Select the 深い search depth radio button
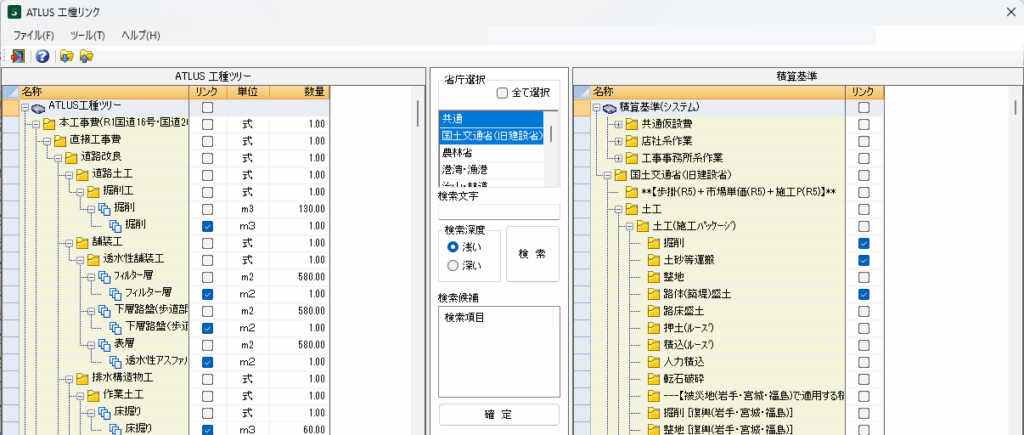The width and height of the screenshot is (1024, 435). point(454,265)
